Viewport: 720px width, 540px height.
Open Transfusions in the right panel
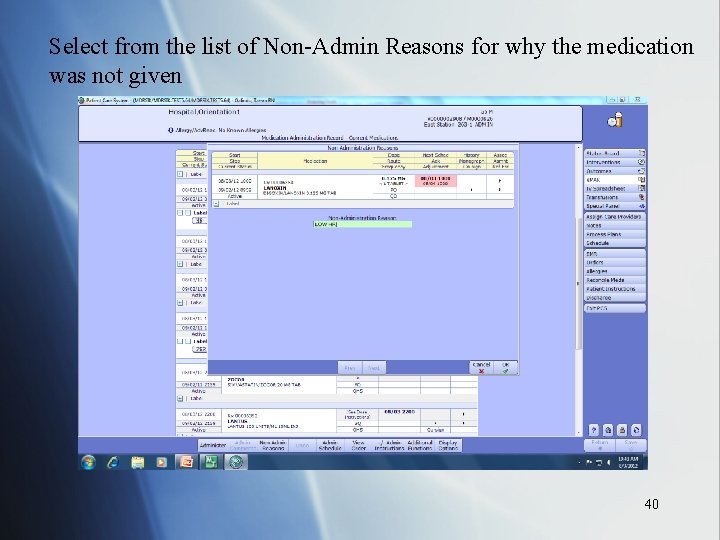pos(615,197)
